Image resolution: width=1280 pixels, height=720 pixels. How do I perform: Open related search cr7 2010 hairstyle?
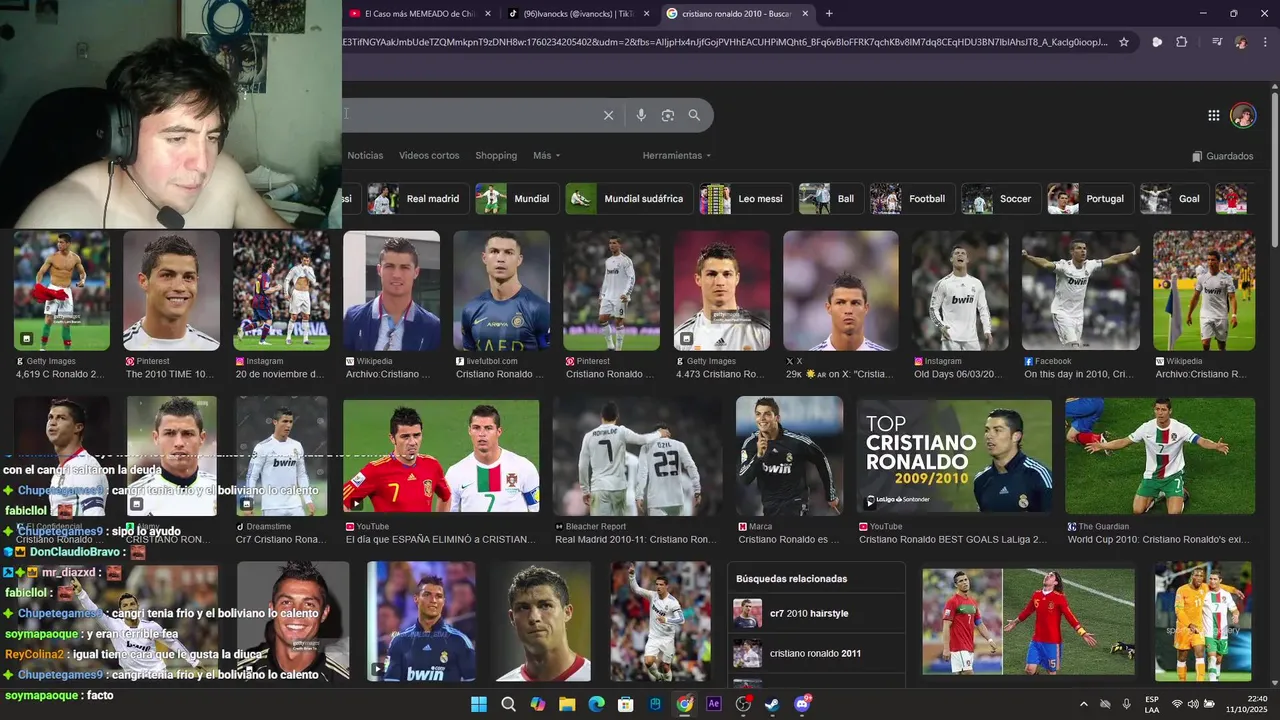(x=816, y=613)
